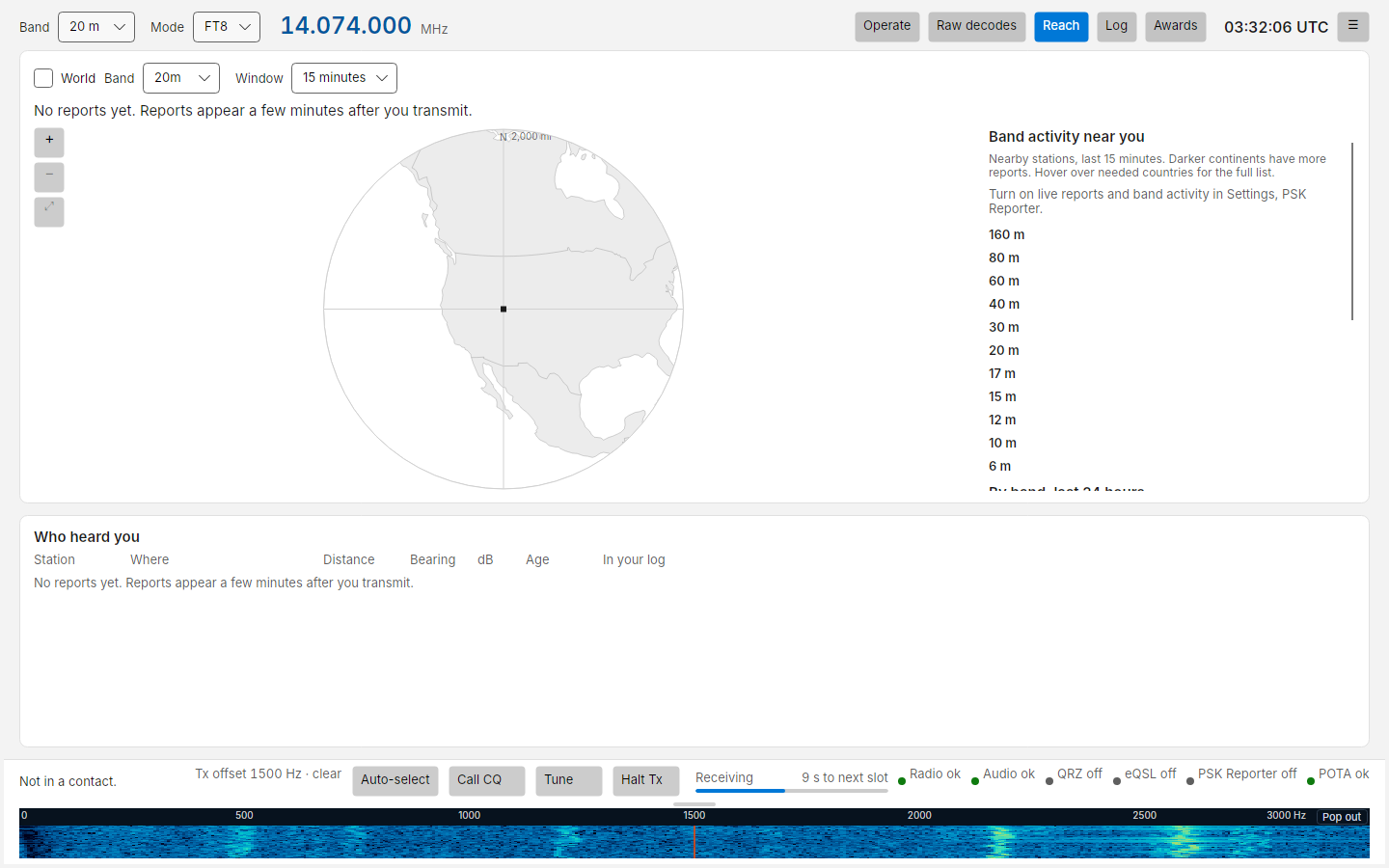Click the 10 m band row

pos(1002,443)
